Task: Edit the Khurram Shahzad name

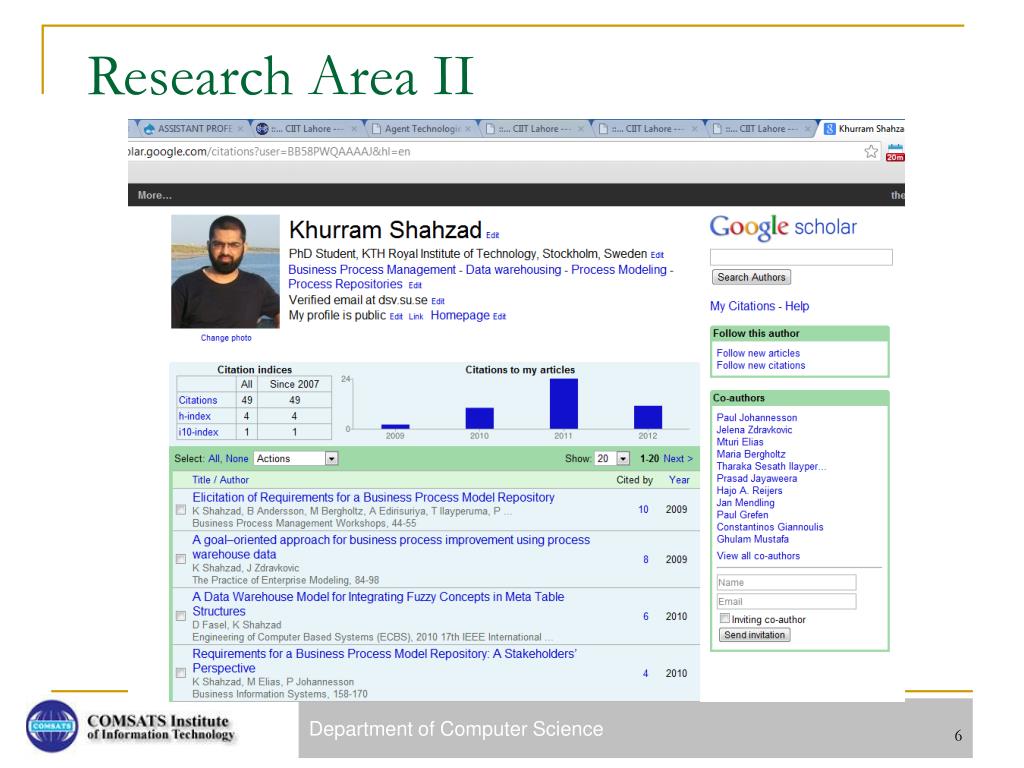Action: point(492,235)
